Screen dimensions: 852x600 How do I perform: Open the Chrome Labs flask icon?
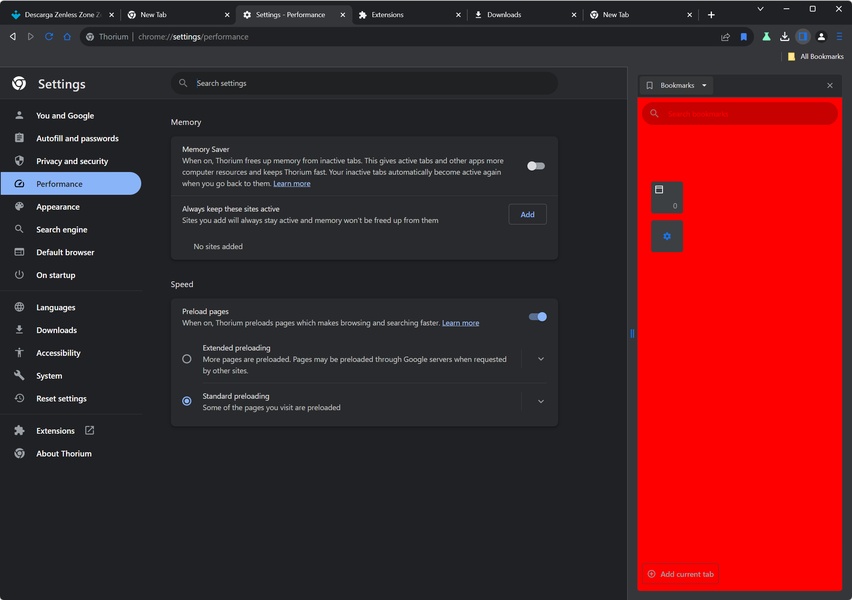pos(766,37)
